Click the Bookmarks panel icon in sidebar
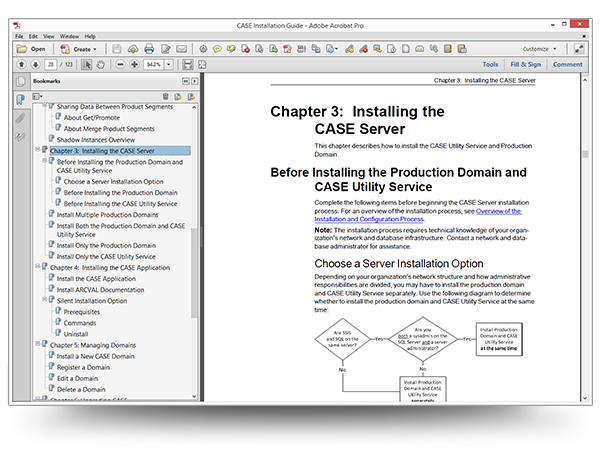600x450 pixels. tap(21, 99)
